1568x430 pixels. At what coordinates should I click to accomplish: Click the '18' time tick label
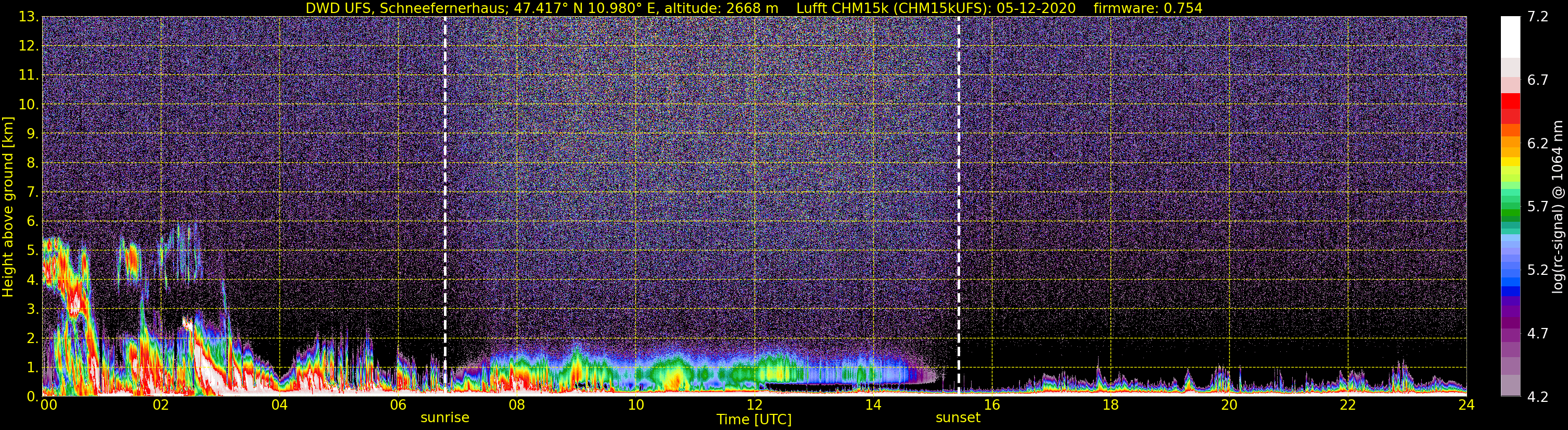coord(1110,405)
